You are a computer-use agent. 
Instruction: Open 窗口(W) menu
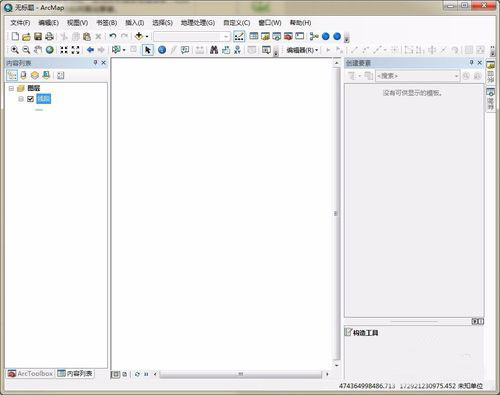pyautogui.click(x=270, y=23)
